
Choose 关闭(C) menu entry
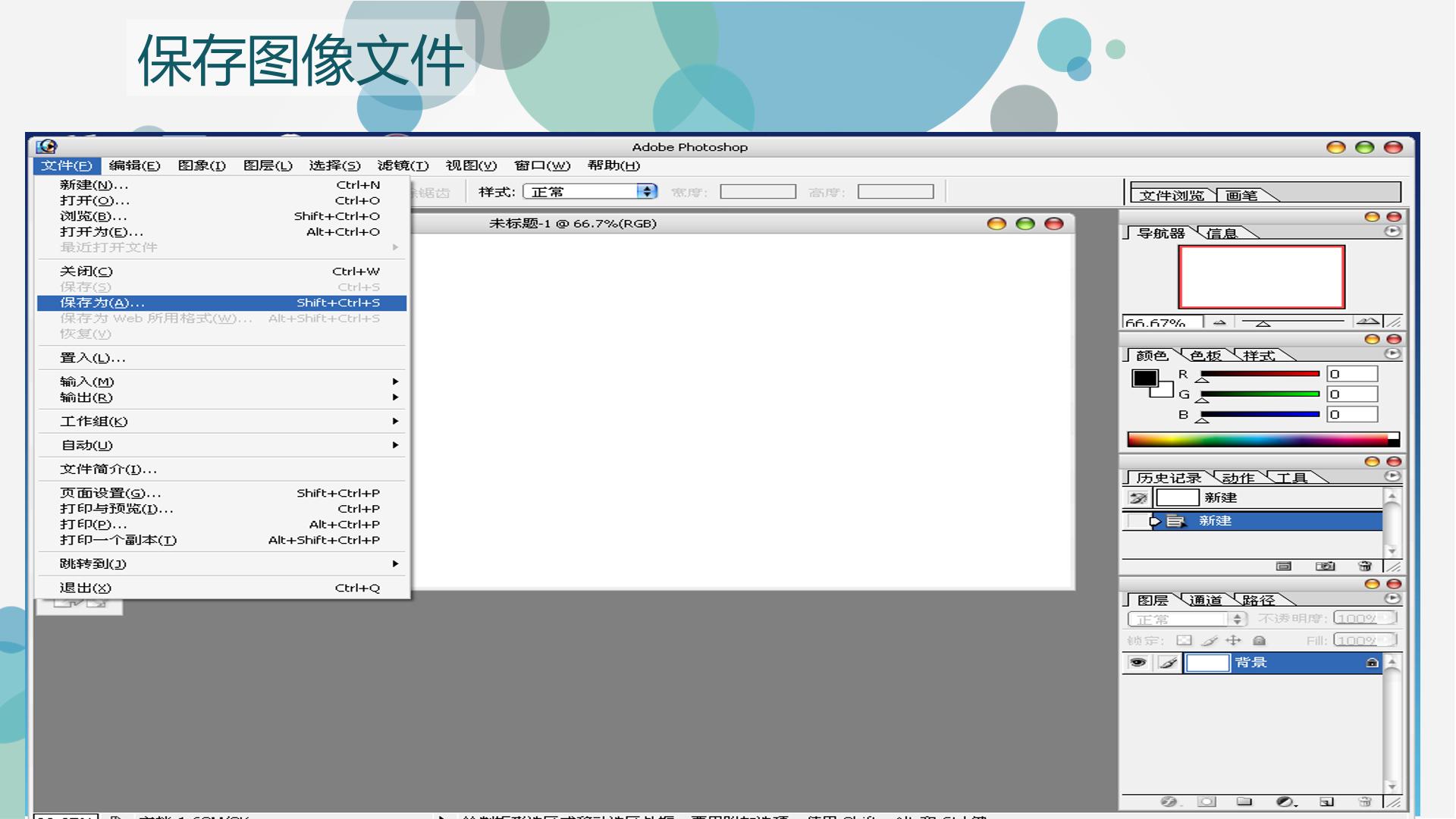221,271
